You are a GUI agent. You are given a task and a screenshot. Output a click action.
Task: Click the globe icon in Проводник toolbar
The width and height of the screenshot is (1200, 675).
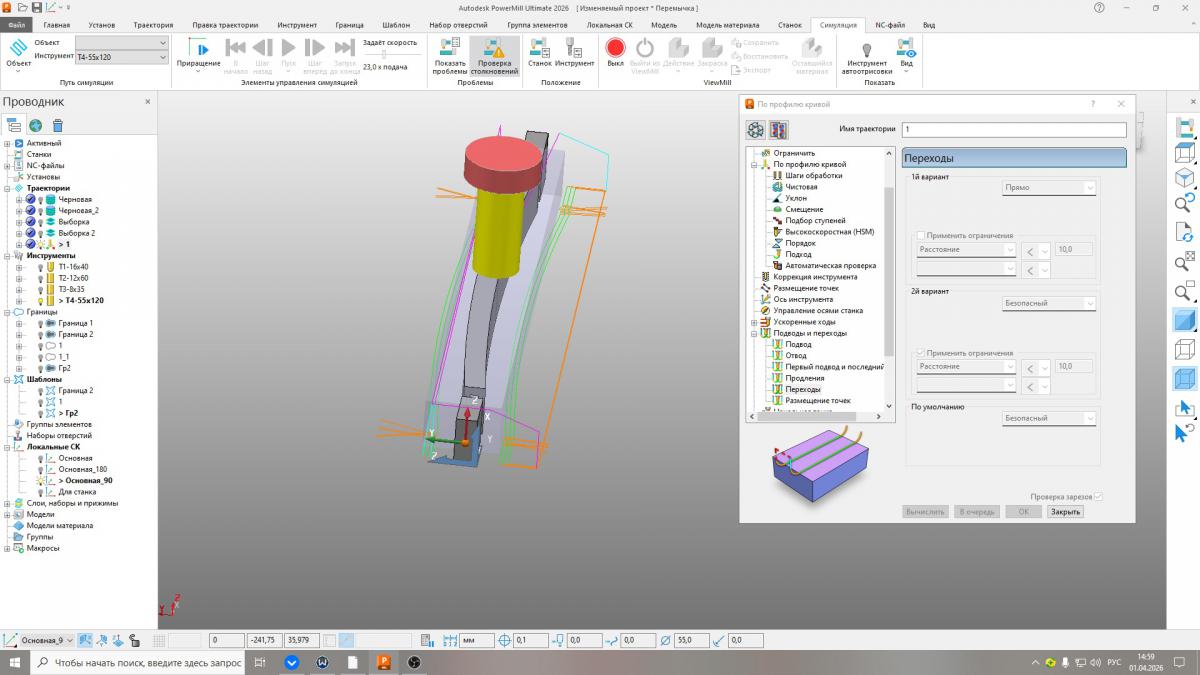[36, 125]
